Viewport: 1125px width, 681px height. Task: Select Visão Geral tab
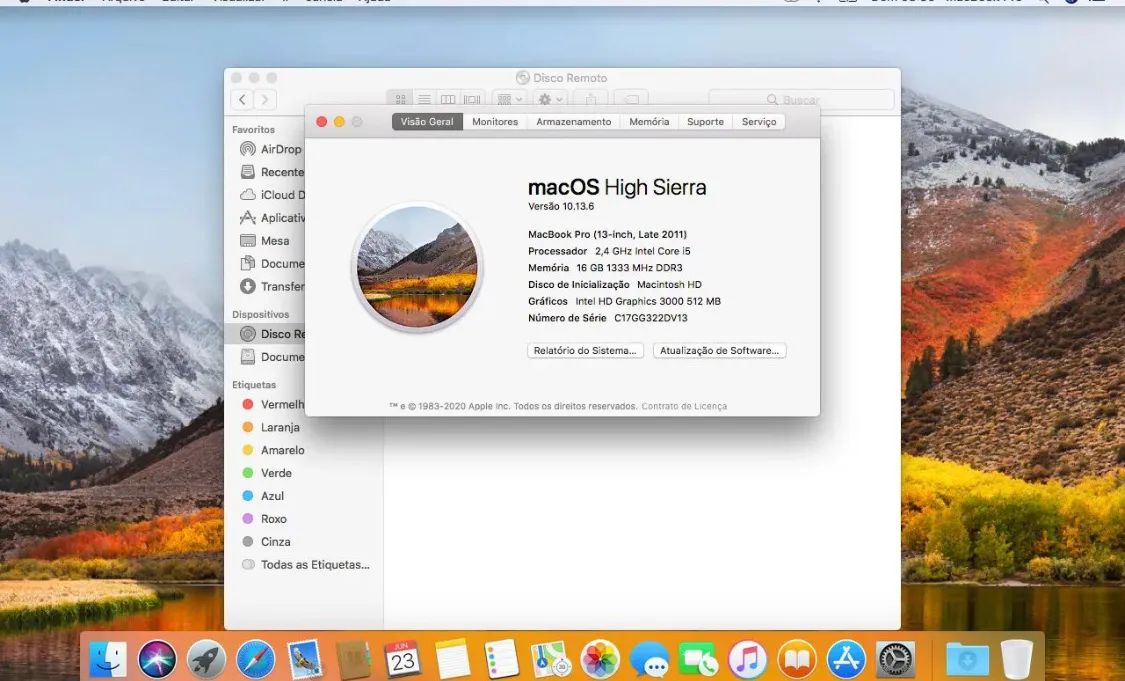coord(427,122)
